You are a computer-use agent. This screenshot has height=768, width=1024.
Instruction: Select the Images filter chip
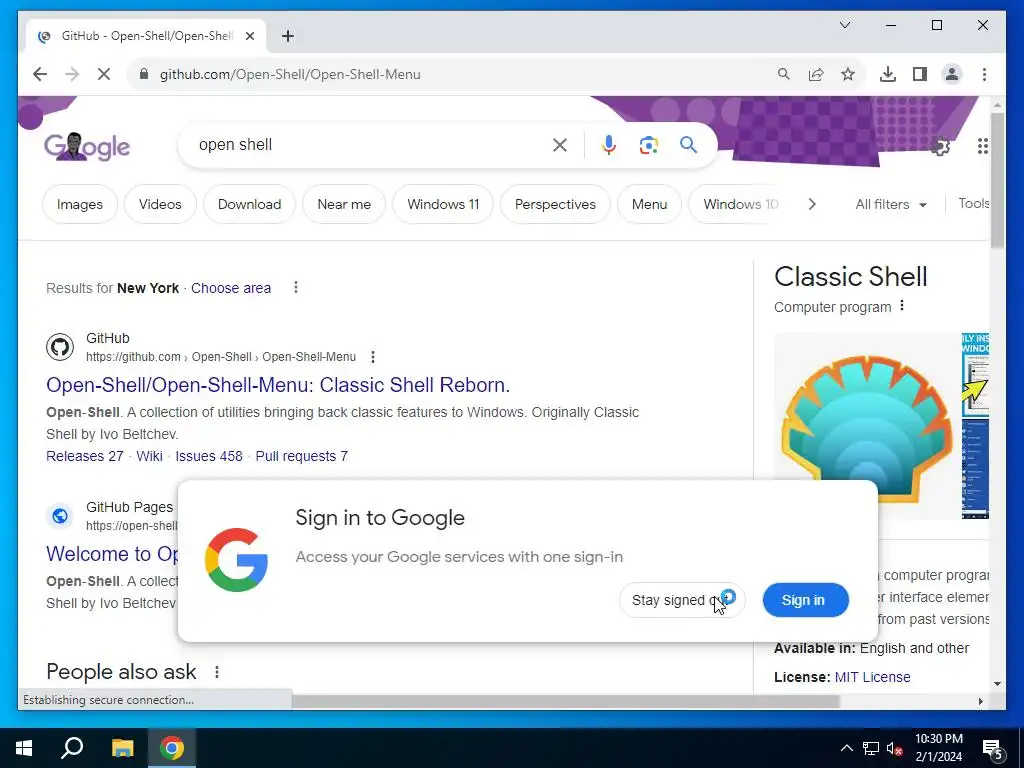coord(80,204)
